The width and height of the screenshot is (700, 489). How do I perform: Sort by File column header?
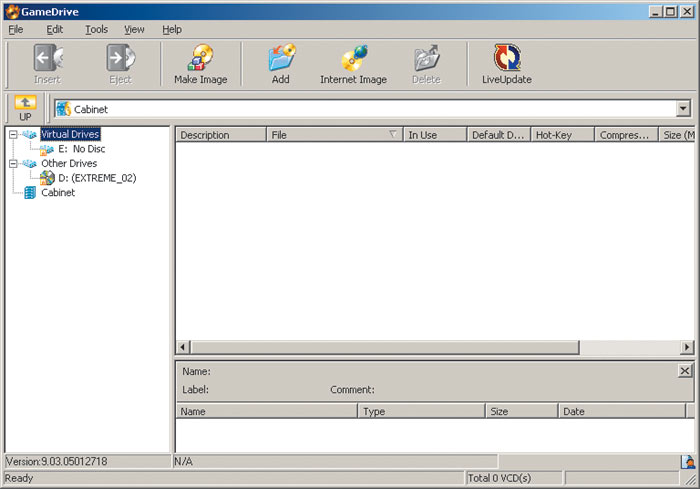[335, 134]
